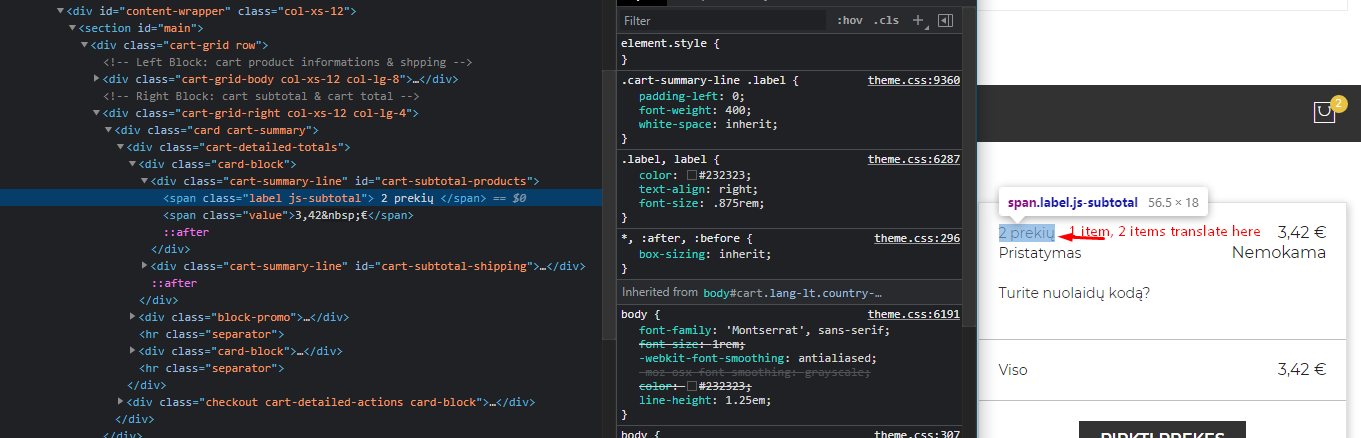The width and height of the screenshot is (1361, 438).
Task: Expand the cart-subtotal-shipping div node
Action: (145, 266)
